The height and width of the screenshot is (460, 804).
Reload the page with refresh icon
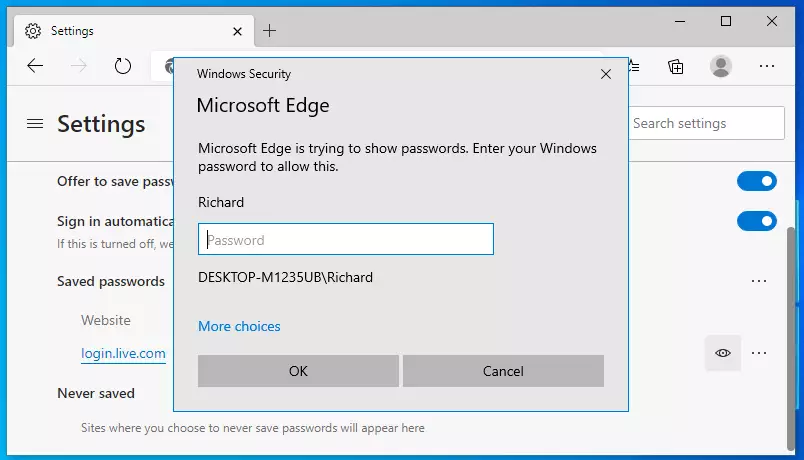[x=123, y=66]
